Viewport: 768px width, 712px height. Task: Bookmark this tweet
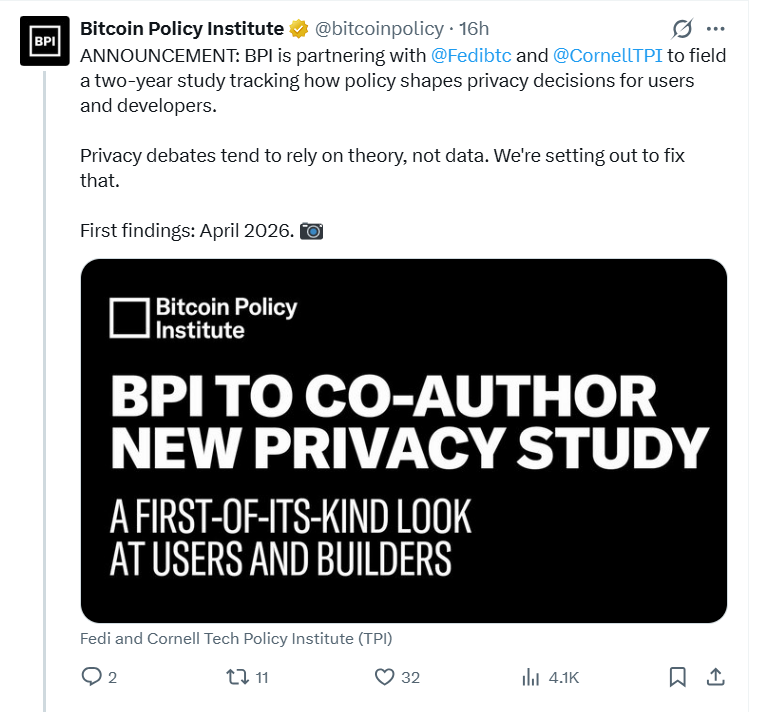click(677, 677)
